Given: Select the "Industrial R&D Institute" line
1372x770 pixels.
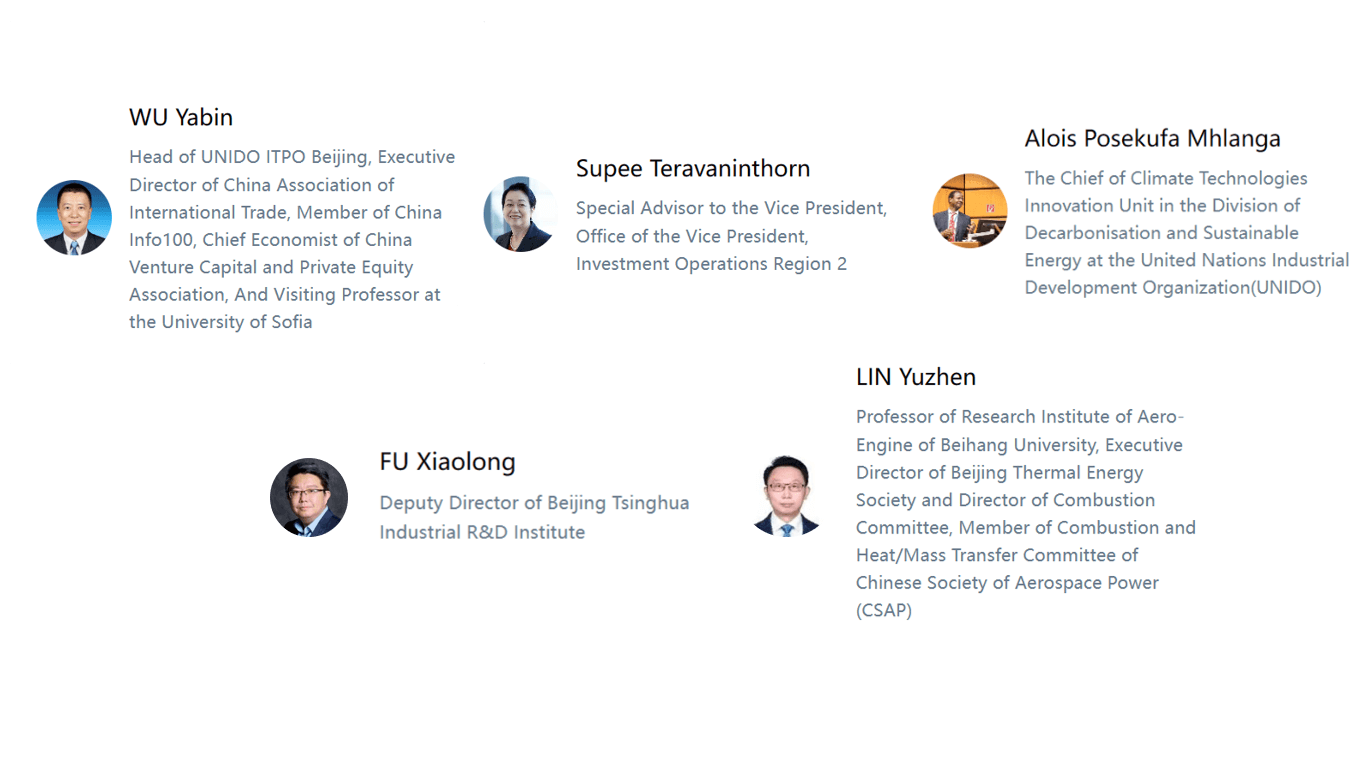Looking at the screenshot, I should pos(482,532).
